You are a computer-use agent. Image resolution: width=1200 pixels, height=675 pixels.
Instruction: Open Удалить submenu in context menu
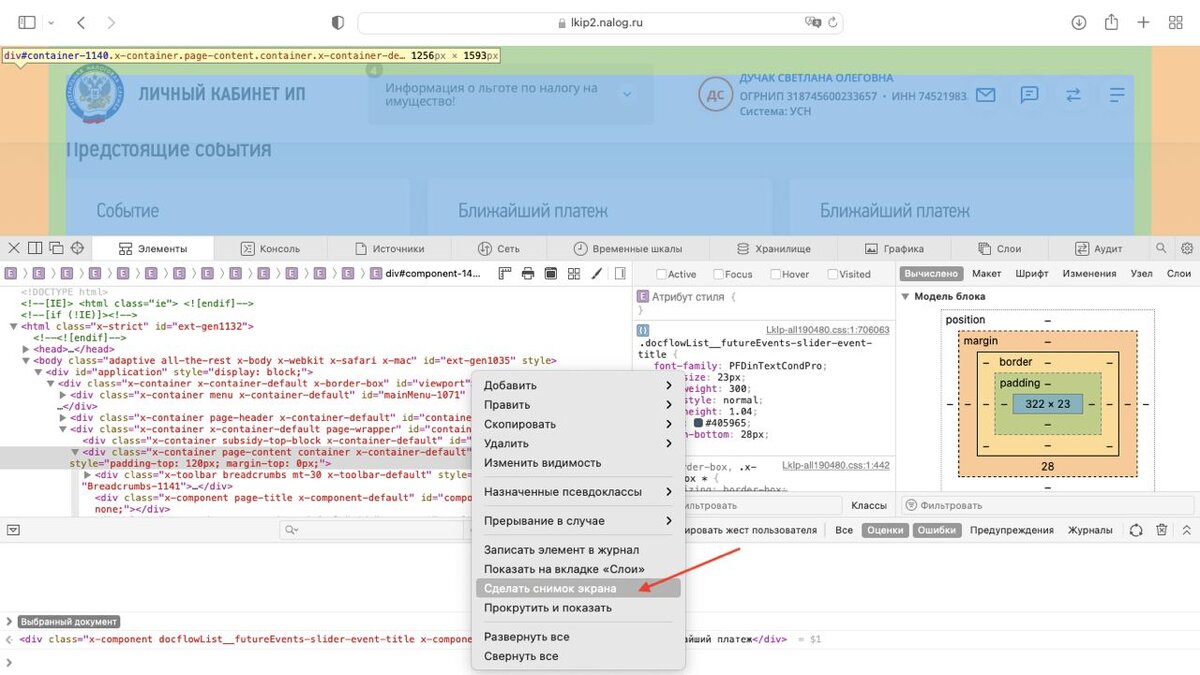(x=578, y=443)
